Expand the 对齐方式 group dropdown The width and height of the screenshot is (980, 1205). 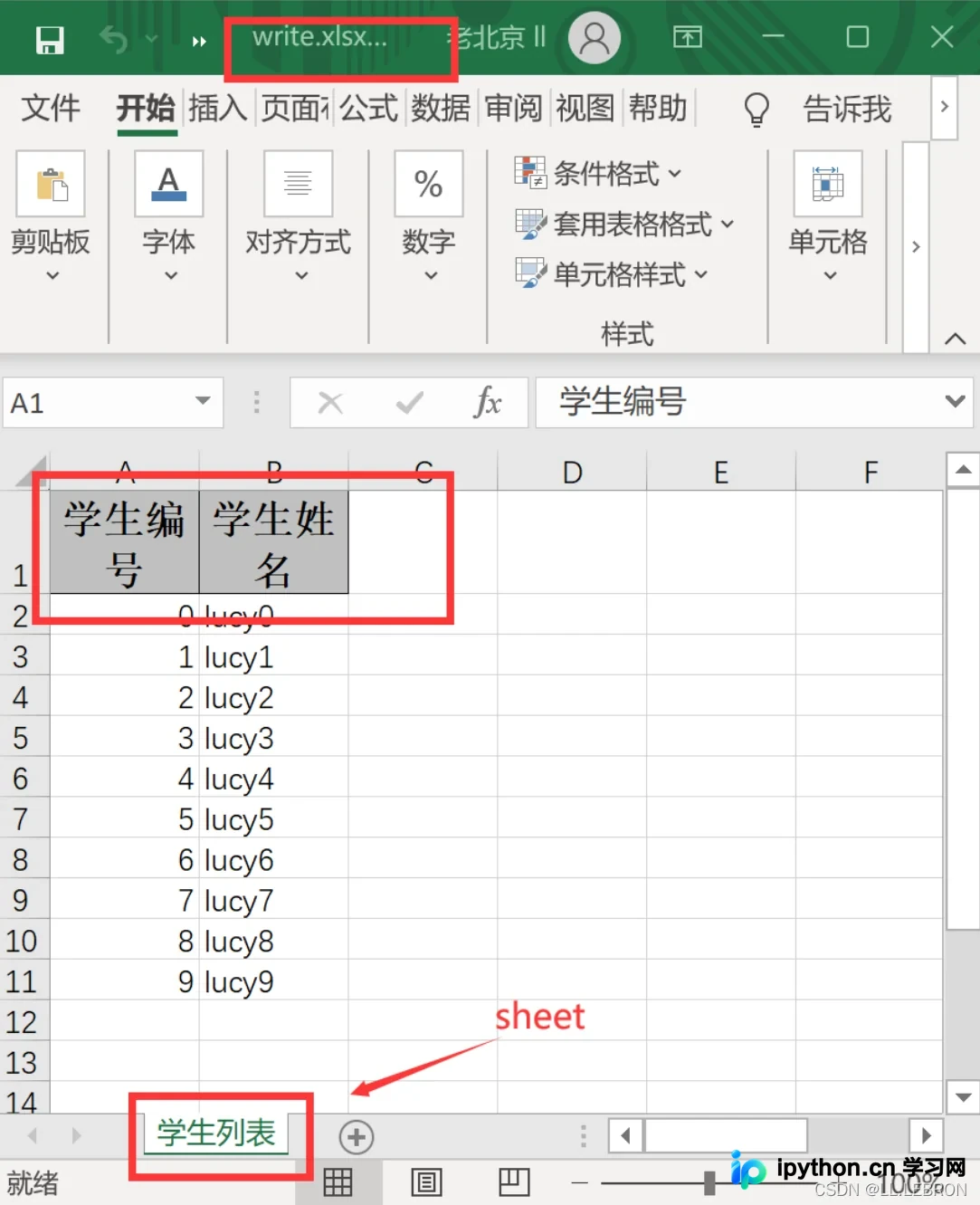[301, 275]
